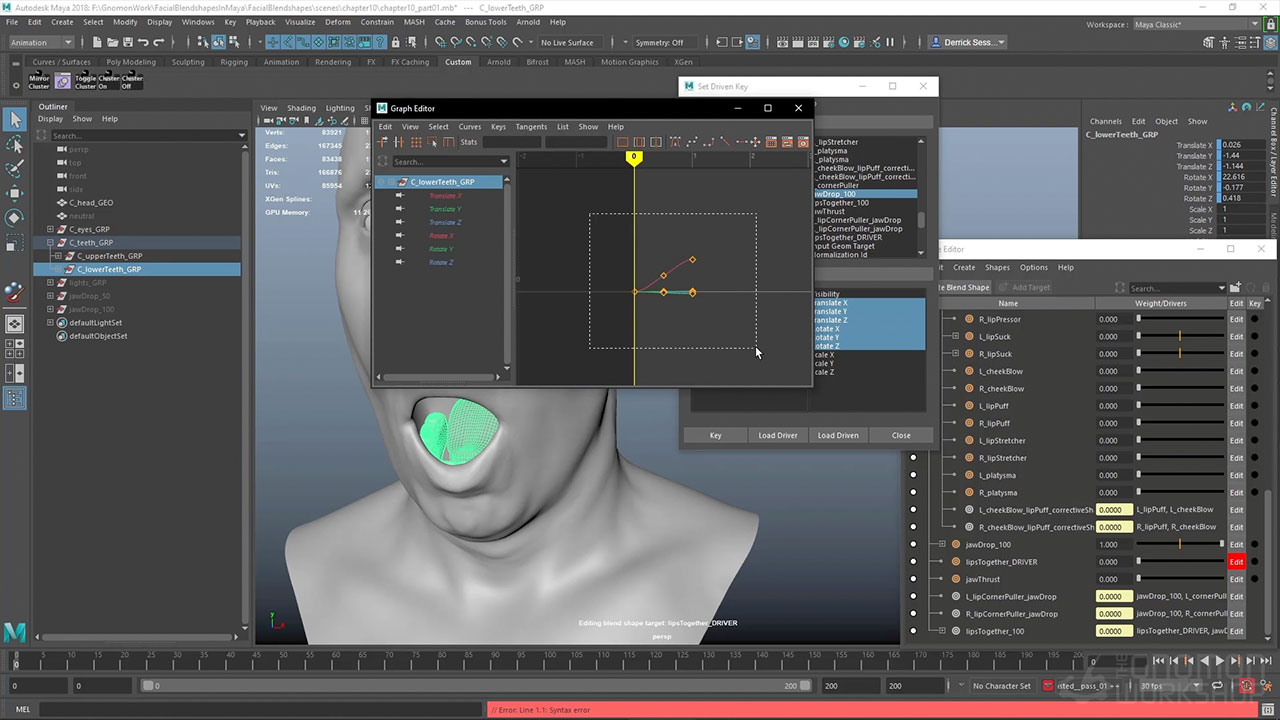
Task: Expand jawDrop_100 in the Shape Editor
Action: [x=942, y=545]
